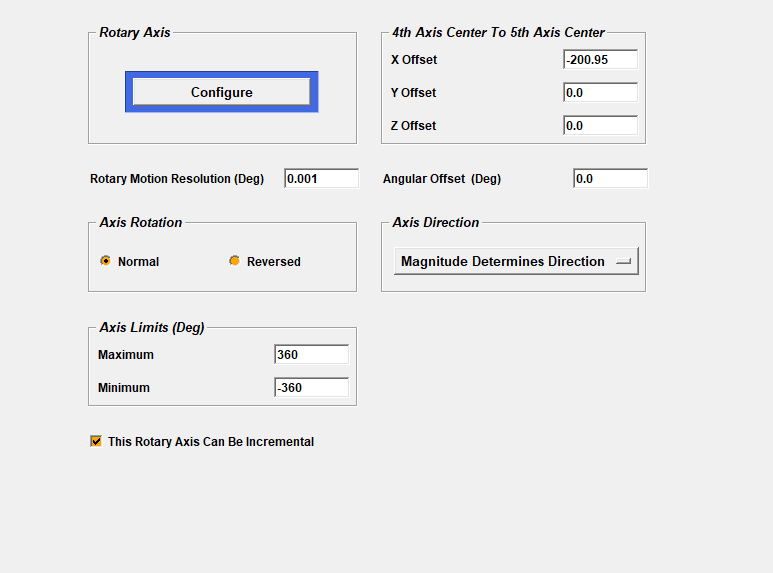
Task: Click the X Offset input field
Action: click(x=600, y=60)
